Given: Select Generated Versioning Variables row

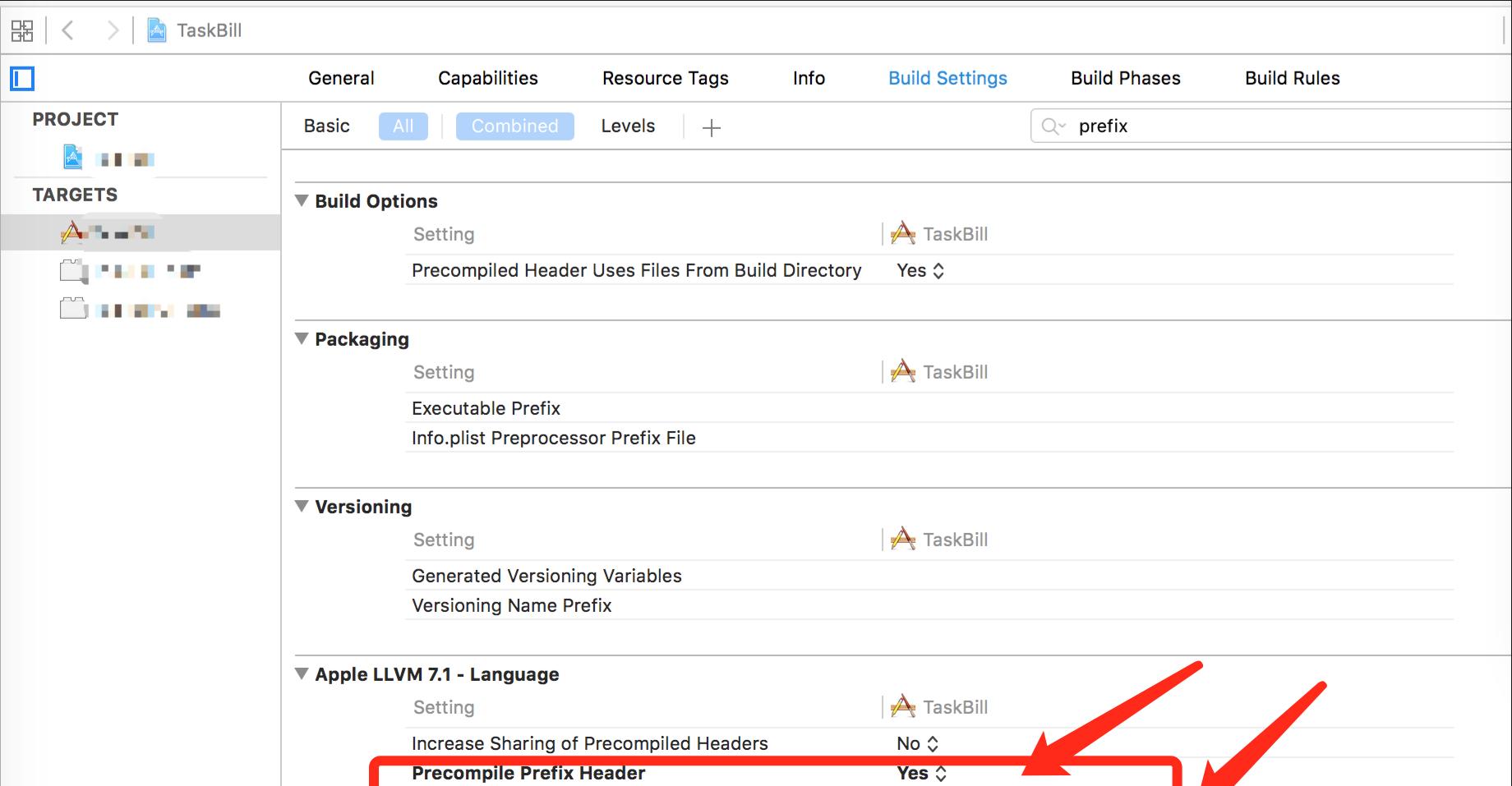Looking at the screenshot, I should pos(929,576).
